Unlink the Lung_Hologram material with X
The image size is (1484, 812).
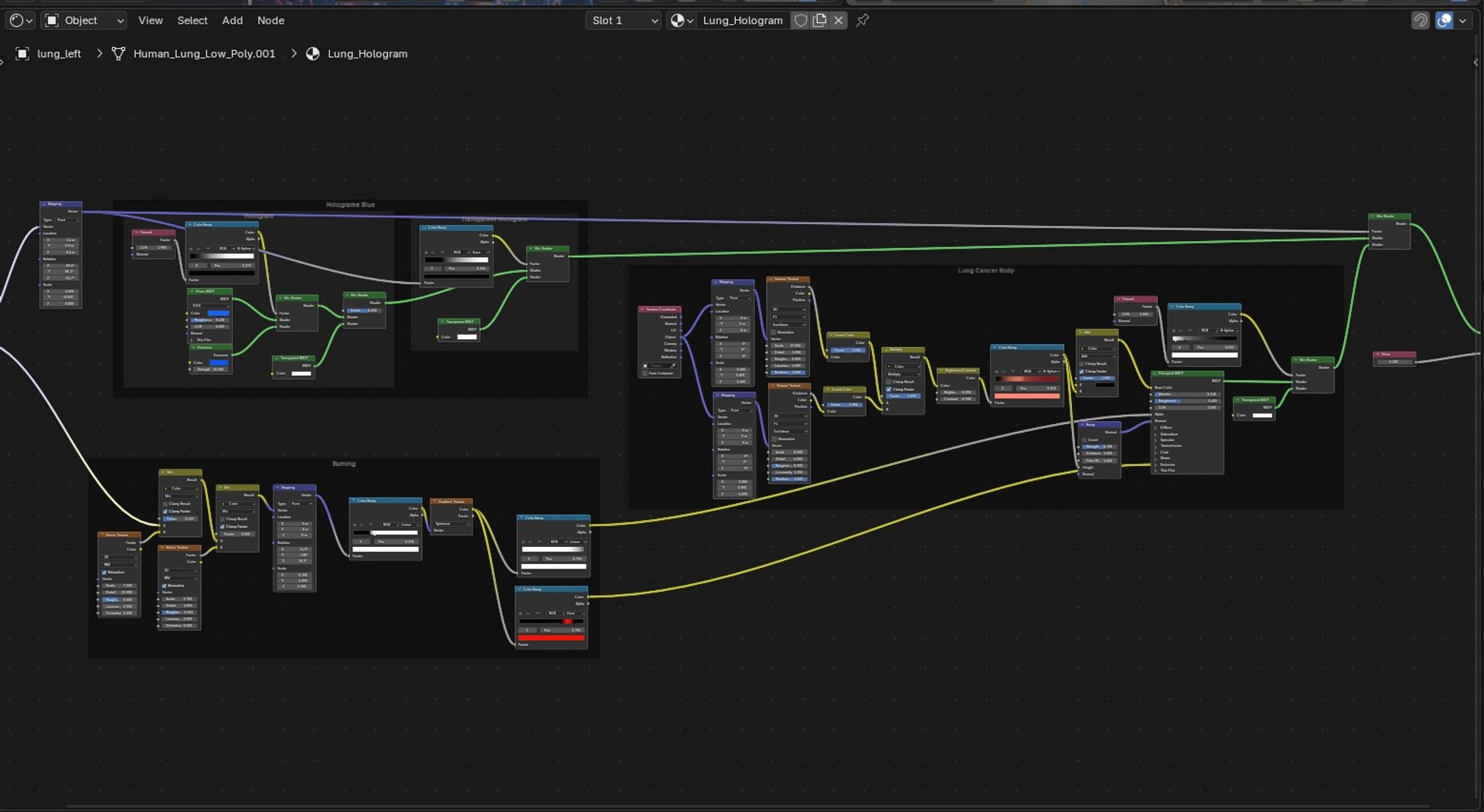(x=839, y=20)
